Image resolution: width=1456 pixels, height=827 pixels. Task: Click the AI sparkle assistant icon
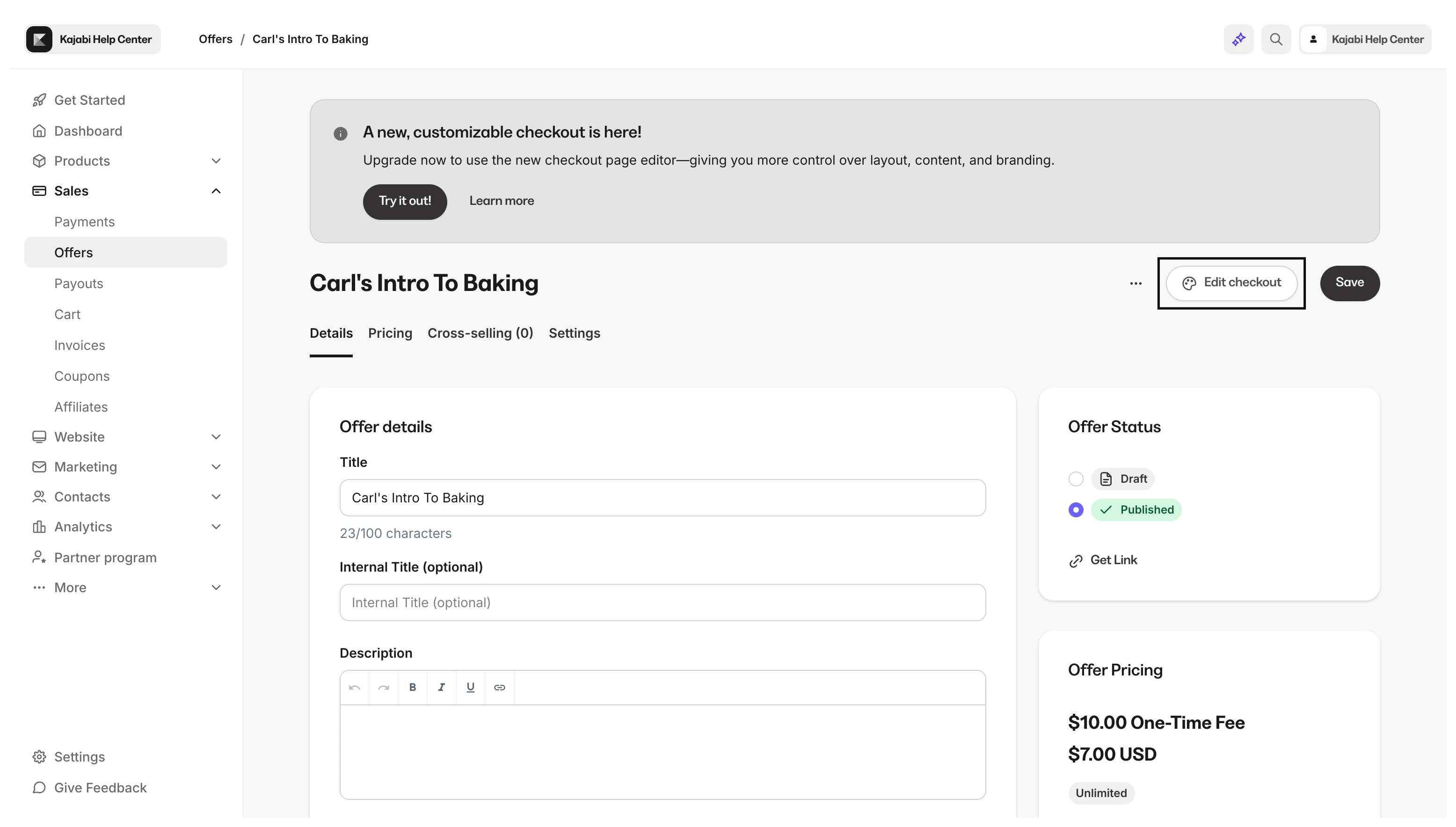pyautogui.click(x=1238, y=39)
